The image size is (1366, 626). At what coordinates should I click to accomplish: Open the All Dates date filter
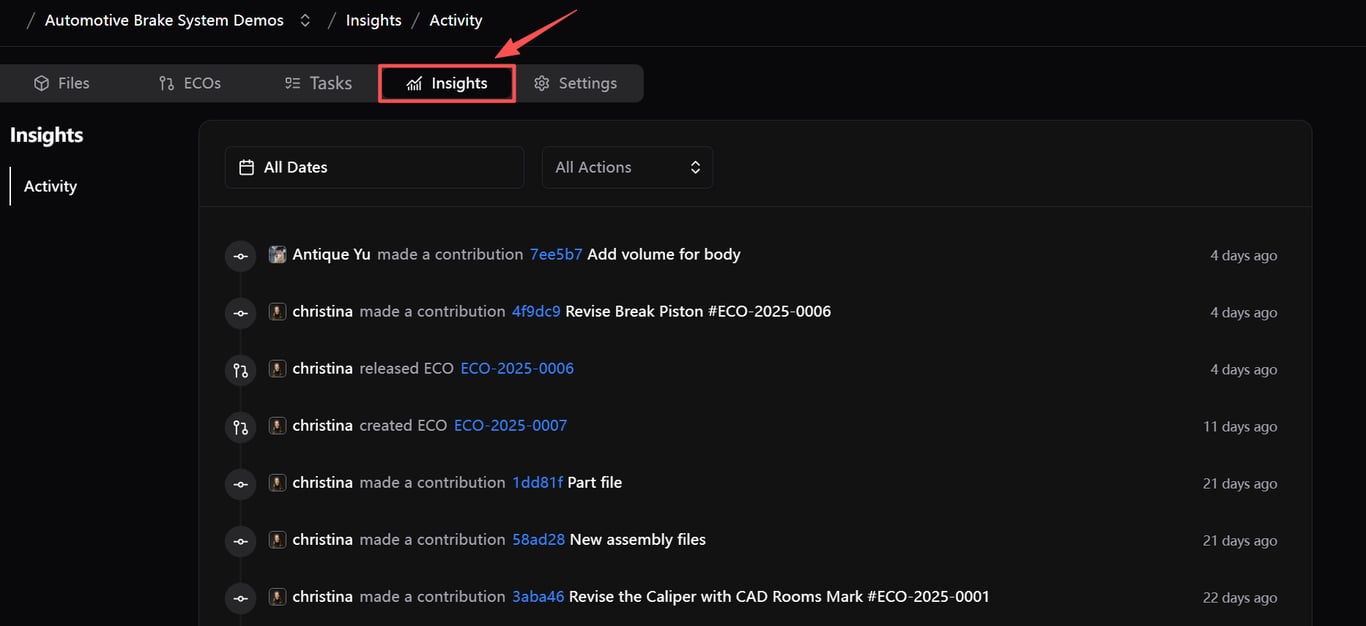[x=374, y=167]
